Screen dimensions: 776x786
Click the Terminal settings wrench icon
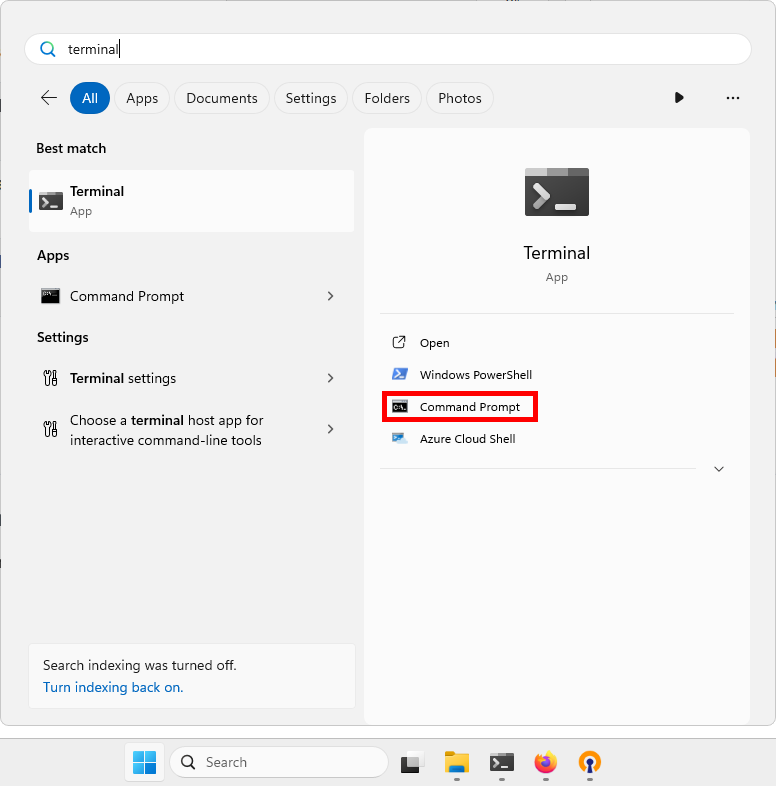click(51, 378)
